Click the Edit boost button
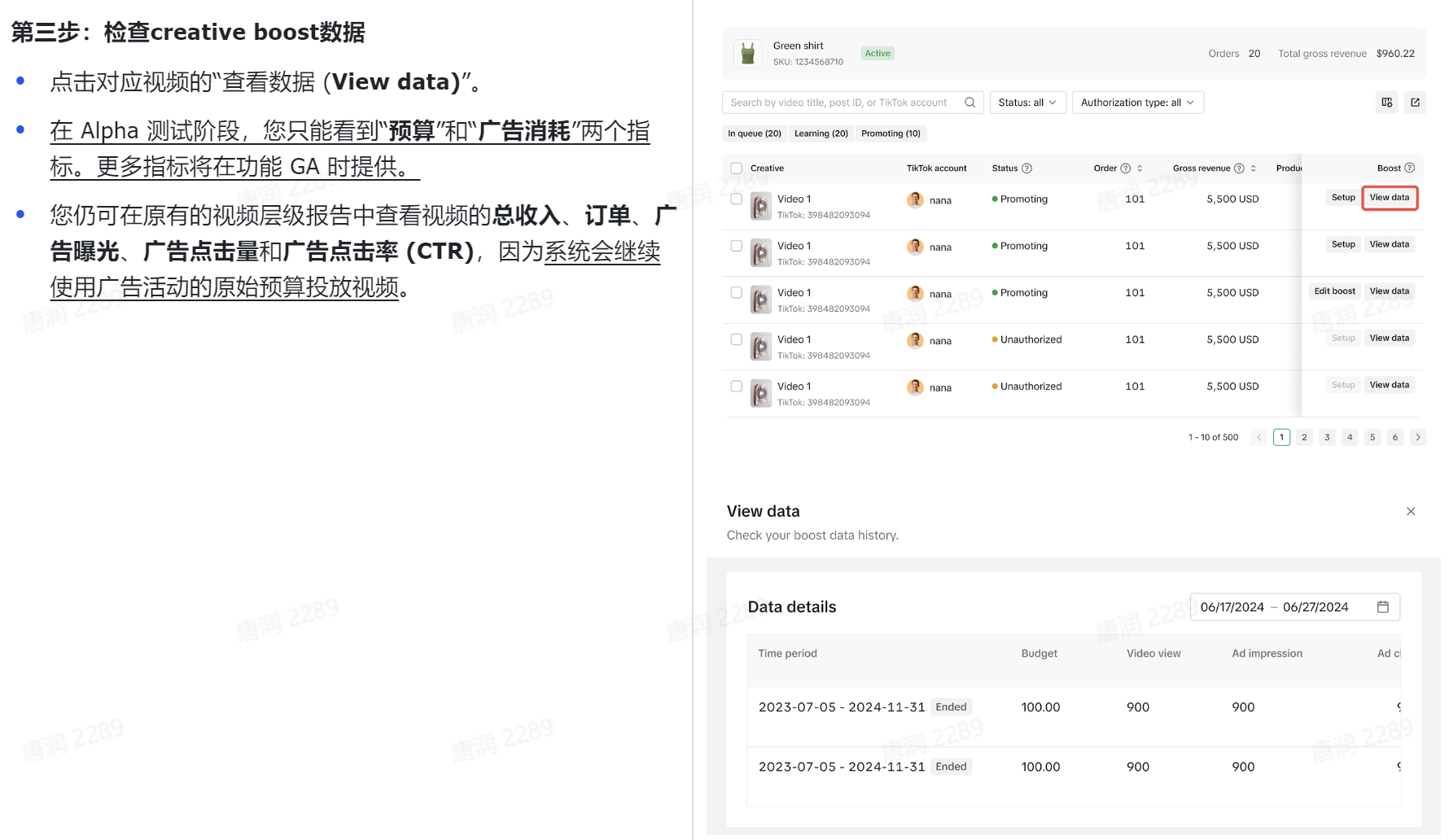The image size is (1449, 840). [1334, 291]
